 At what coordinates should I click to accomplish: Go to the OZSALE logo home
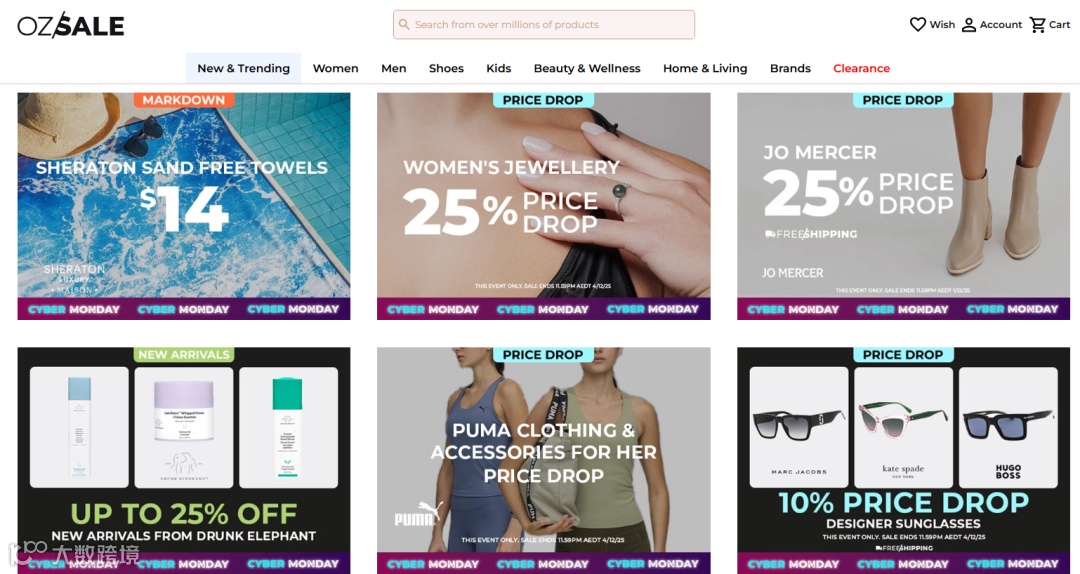click(x=71, y=25)
